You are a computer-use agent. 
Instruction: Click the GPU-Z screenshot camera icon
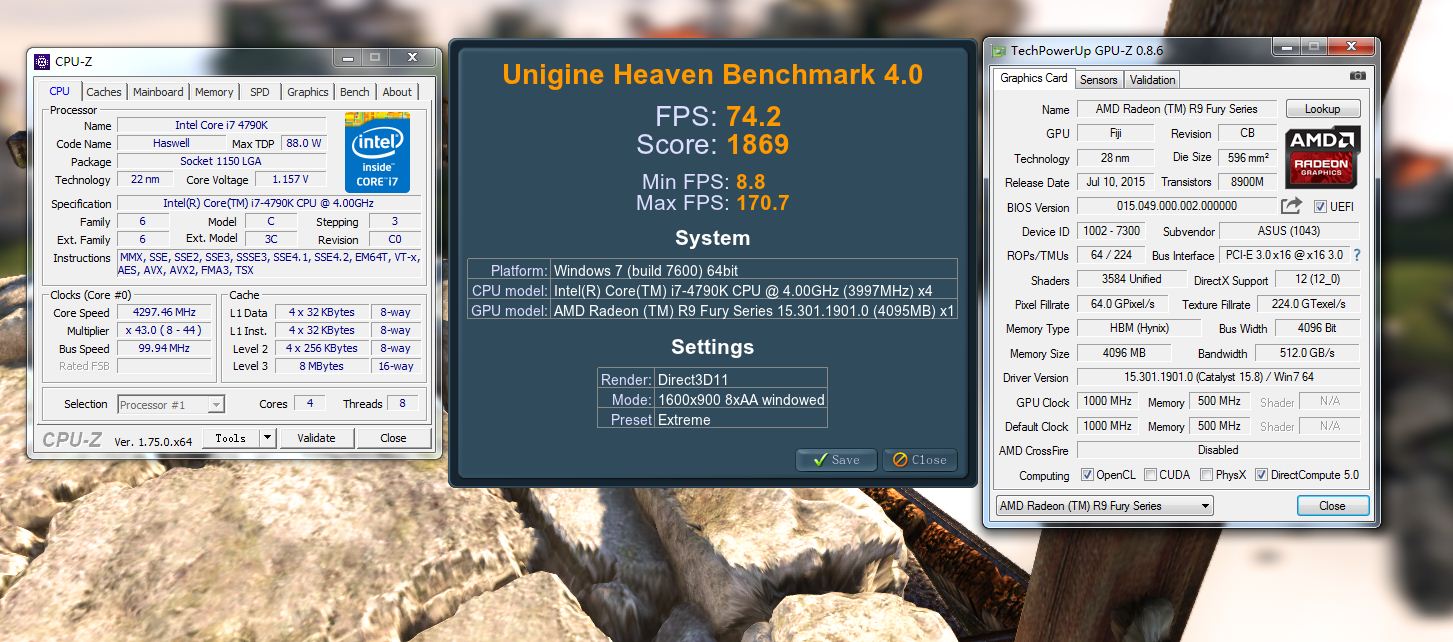click(1357, 76)
